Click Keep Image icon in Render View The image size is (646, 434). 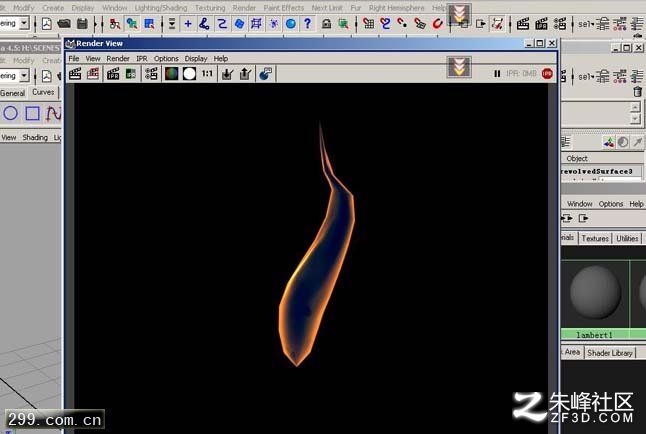tap(227, 74)
